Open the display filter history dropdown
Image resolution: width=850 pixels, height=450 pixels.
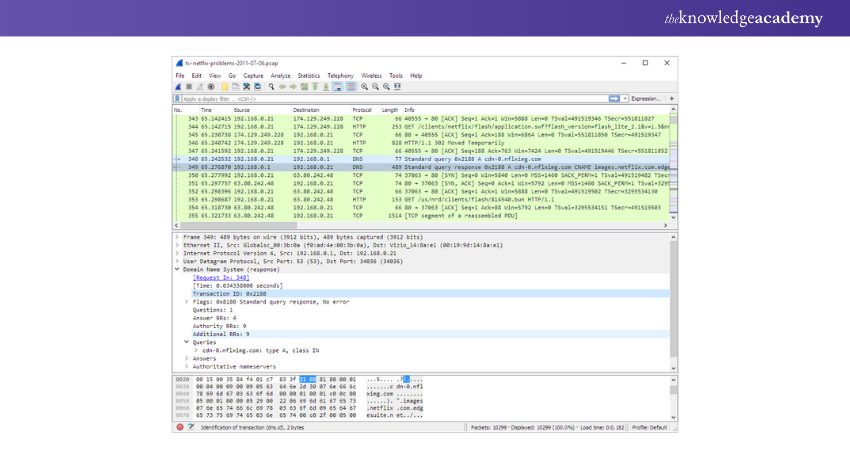[x=625, y=99]
